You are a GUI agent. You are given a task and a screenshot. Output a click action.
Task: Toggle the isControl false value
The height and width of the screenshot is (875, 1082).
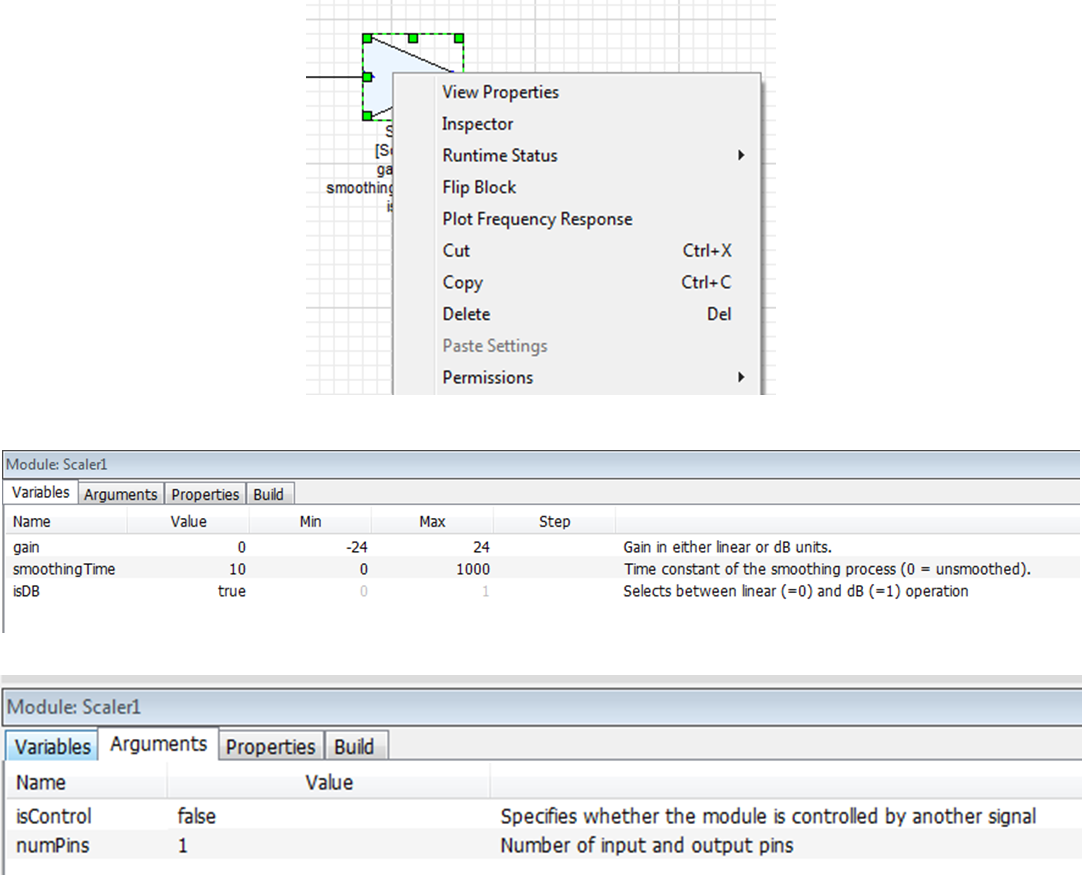pos(196,816)
